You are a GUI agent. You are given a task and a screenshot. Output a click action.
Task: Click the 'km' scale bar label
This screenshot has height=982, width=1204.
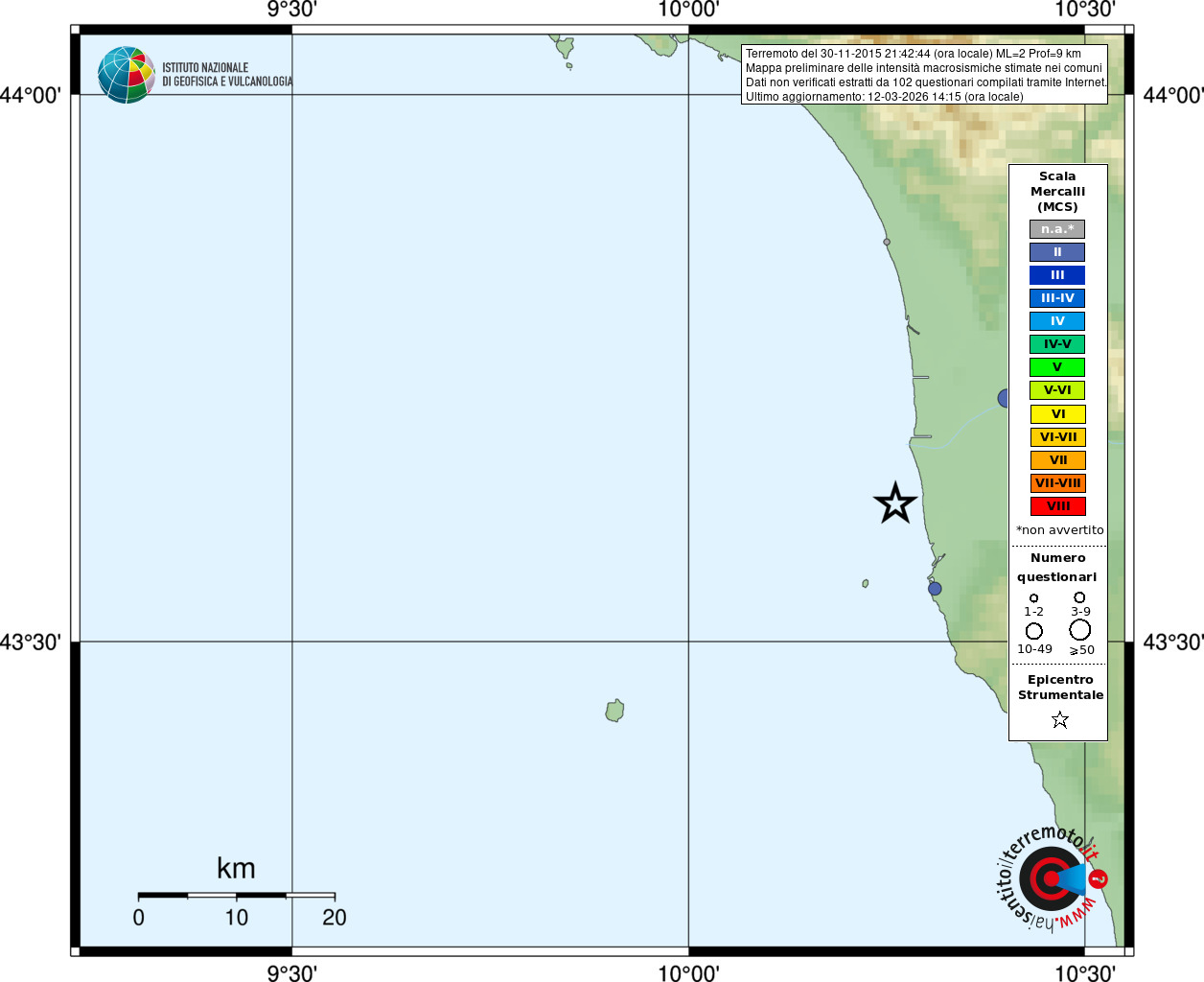coord(236,869)
